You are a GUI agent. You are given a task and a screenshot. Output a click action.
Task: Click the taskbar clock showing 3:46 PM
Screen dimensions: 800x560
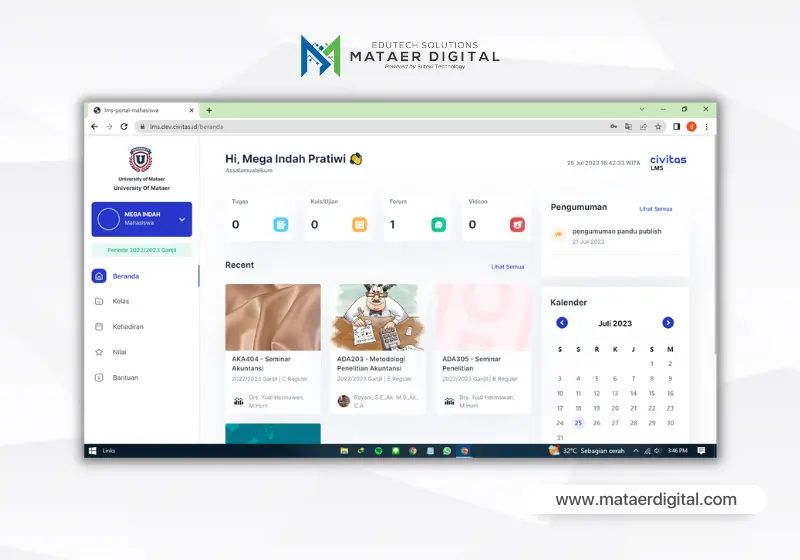point(678,451)
